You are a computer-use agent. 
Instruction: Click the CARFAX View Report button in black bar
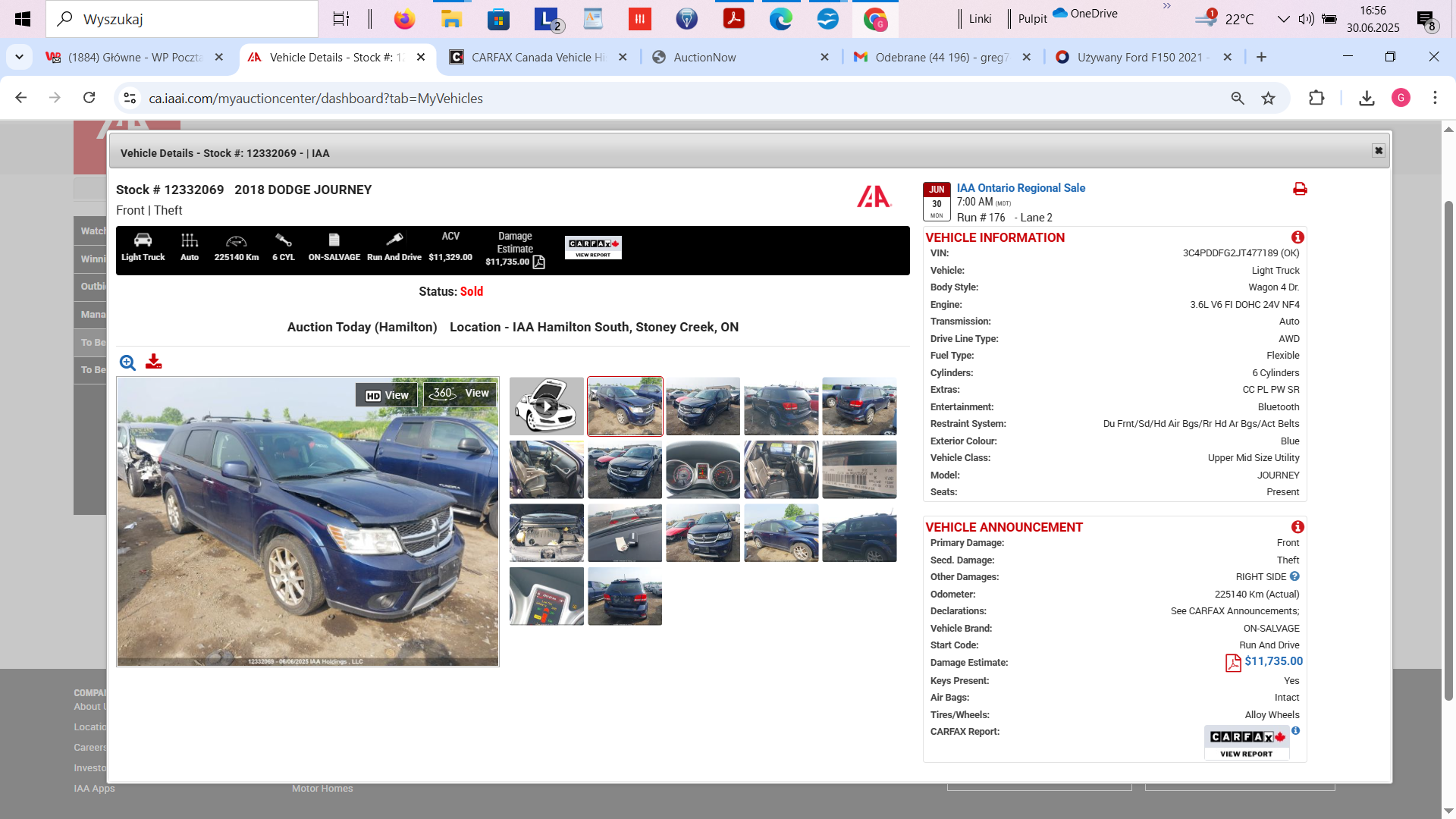click(x=593, y=247)
